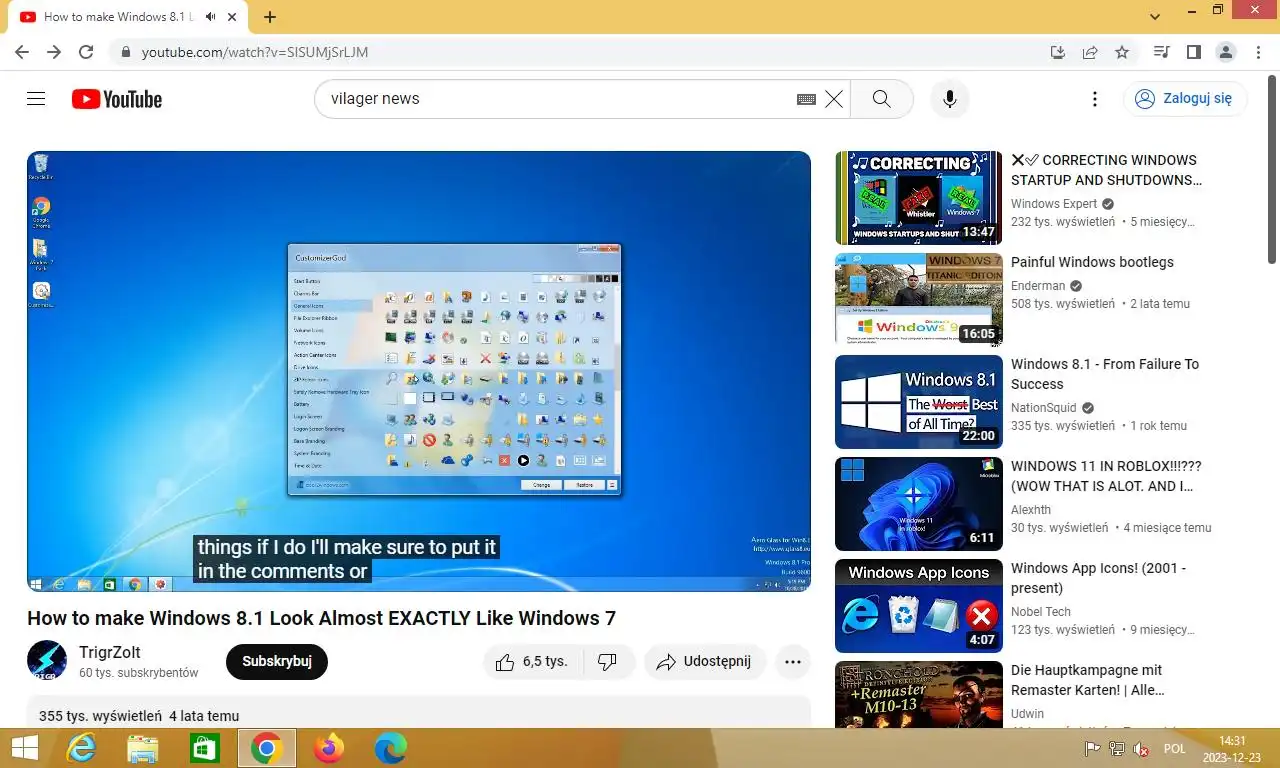1280x768 pixels.
Task: Open TrigrZolt channel avatar
Action: click(x=47, y=661)
